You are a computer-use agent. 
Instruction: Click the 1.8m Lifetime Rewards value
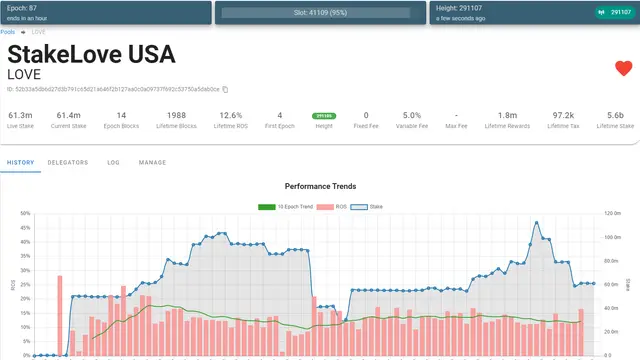pyautogui.click(x=507, y=116)
